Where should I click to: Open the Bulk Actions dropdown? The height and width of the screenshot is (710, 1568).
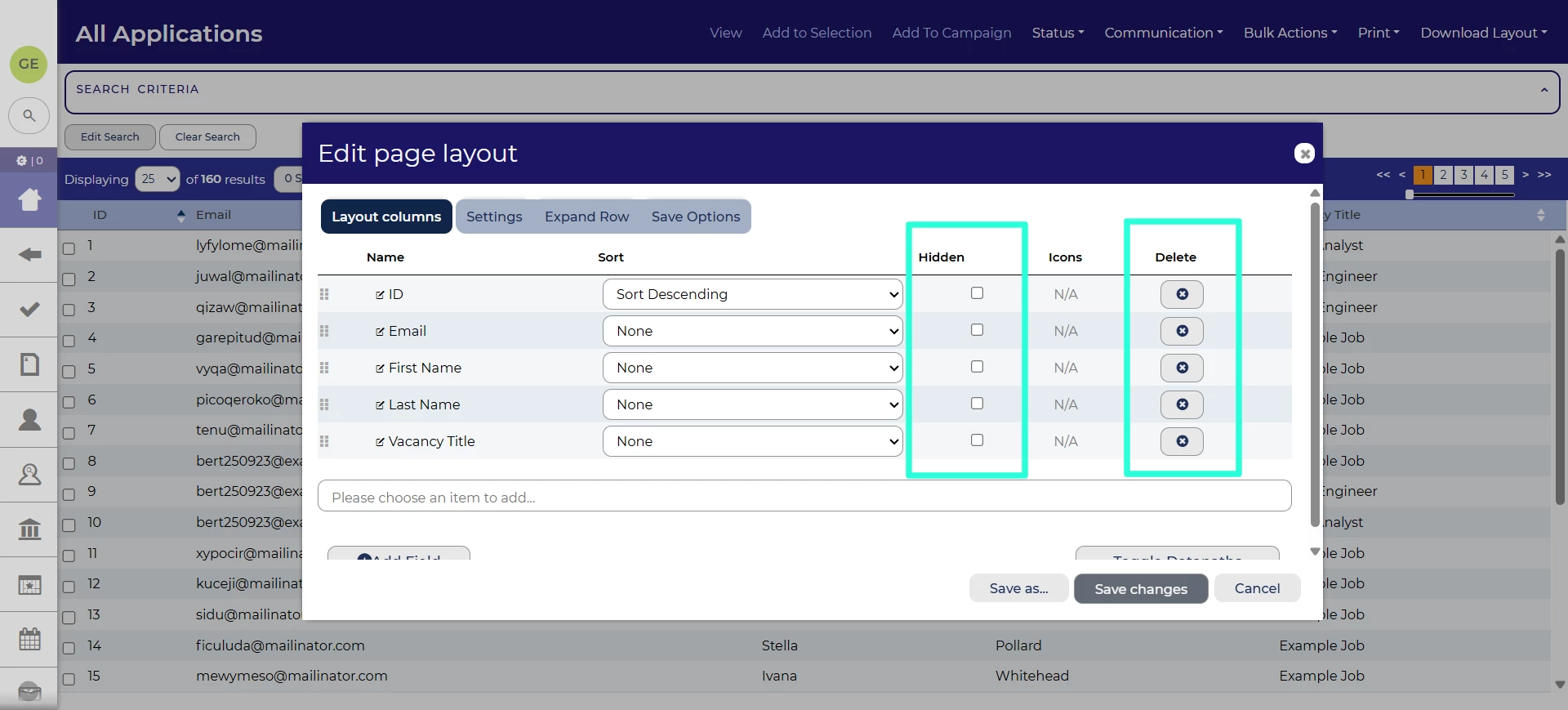tap(1290, 33)
